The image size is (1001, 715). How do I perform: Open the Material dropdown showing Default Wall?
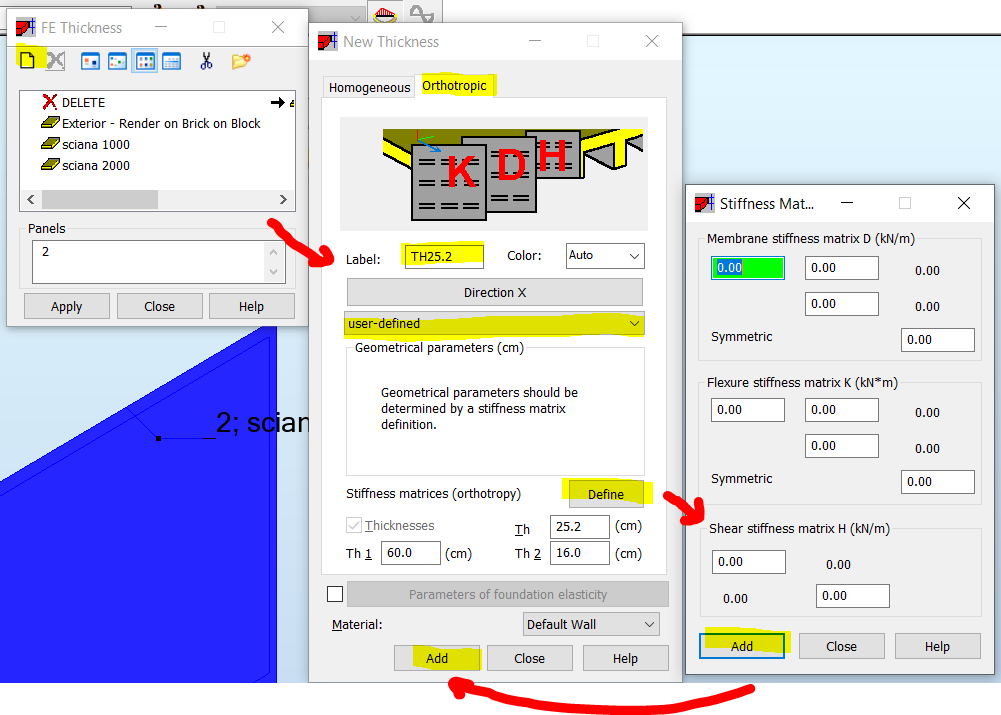click(590, 623)
